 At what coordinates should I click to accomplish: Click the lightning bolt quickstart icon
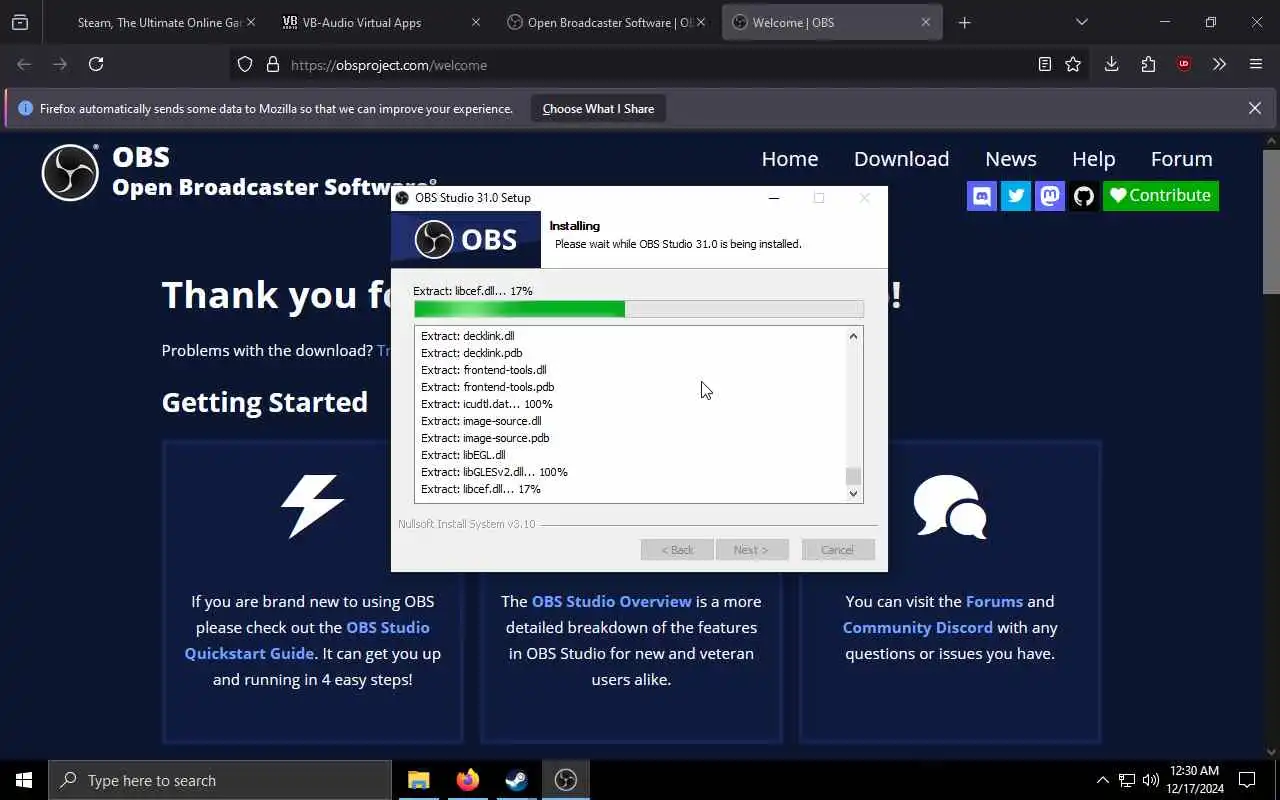pyautogui.click(x=312, y=506)
